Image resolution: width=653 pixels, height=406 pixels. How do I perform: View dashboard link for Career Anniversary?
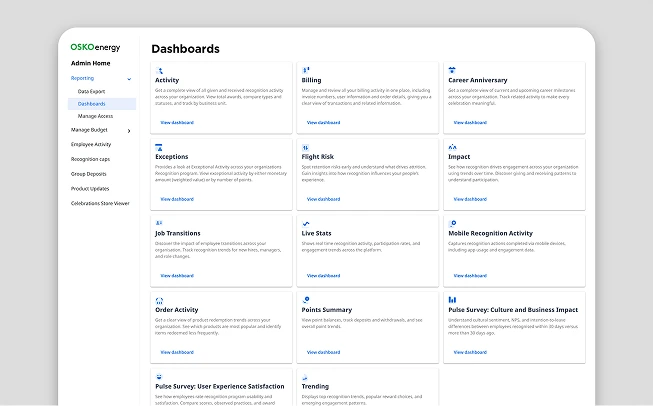click(470, 122)
